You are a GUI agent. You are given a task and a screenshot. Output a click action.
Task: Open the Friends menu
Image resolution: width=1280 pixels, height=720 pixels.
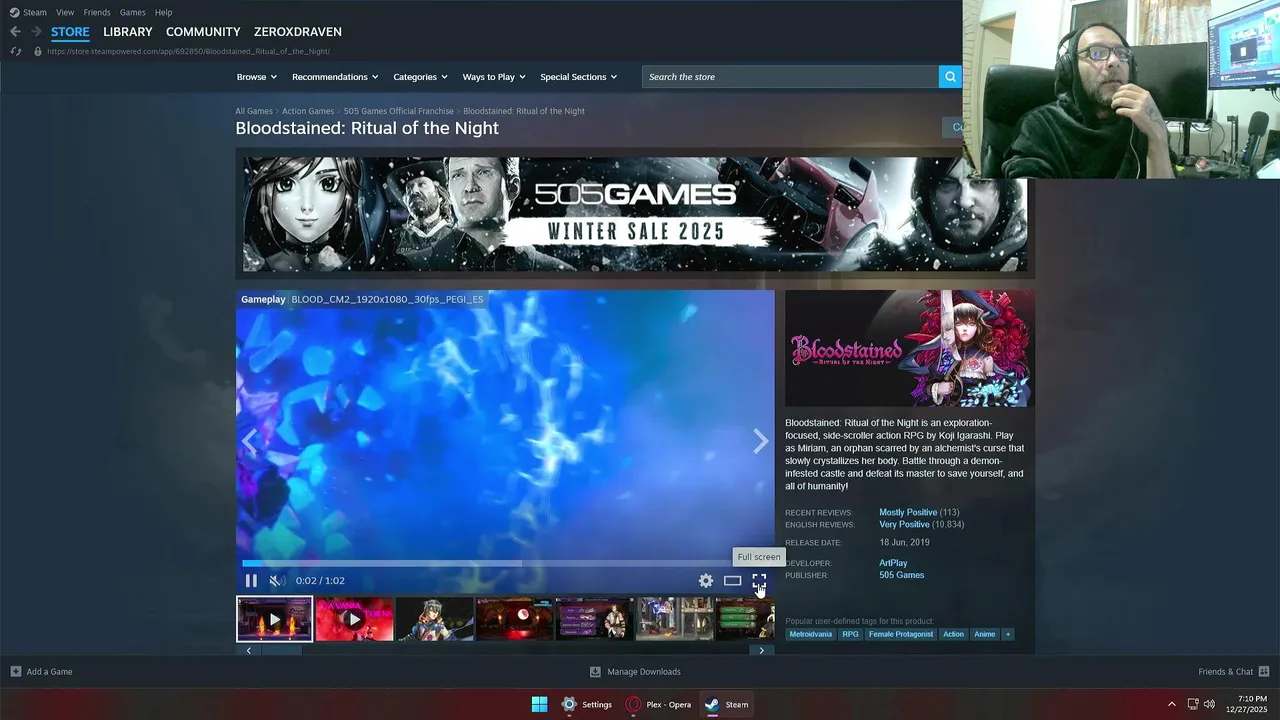point(97,12)
